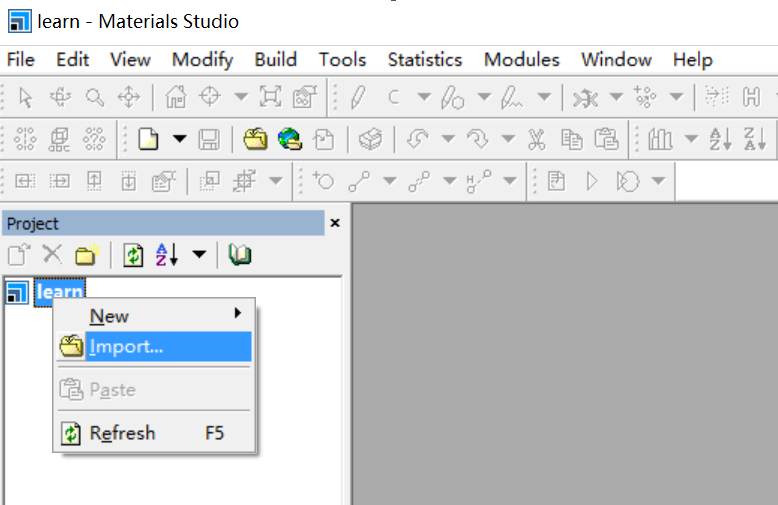Image resolution: width=778 pixels, height=505 pixels.
Task: Click the Project panel title bar
Action: pyautogui.click(x=163, y=223)
